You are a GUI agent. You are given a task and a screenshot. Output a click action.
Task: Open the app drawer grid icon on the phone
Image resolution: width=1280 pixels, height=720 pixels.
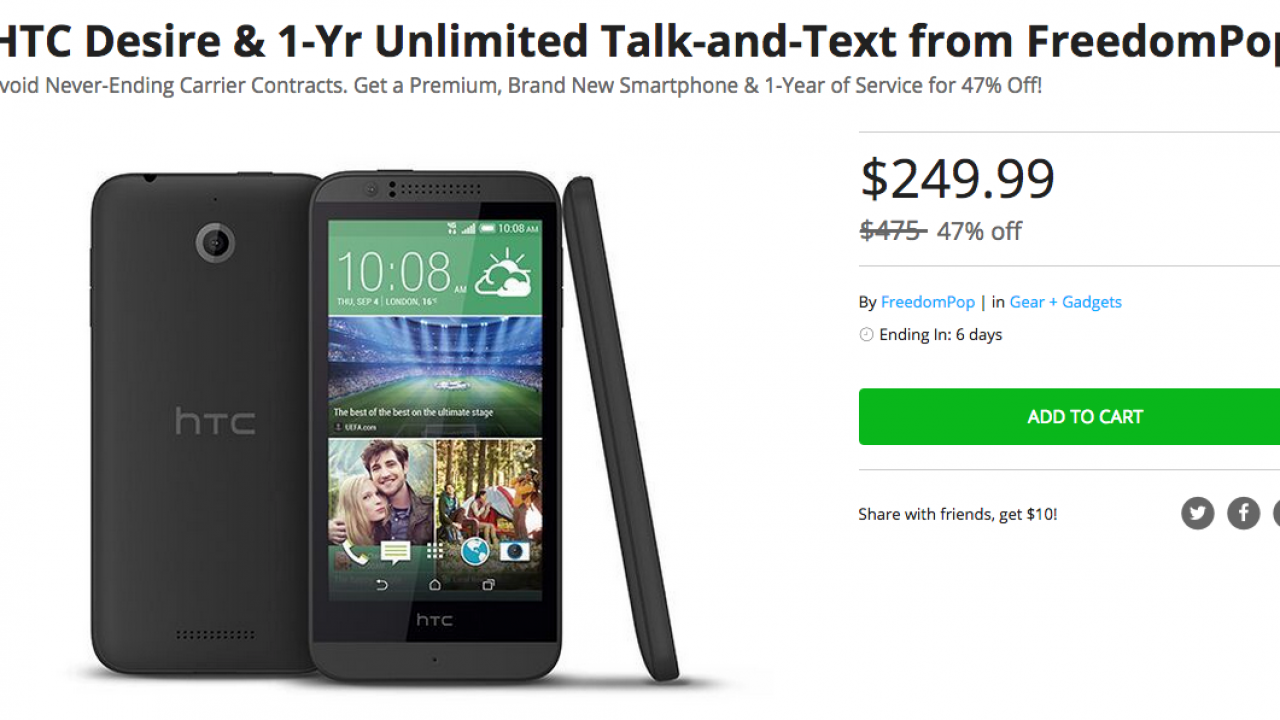point(435,552)
